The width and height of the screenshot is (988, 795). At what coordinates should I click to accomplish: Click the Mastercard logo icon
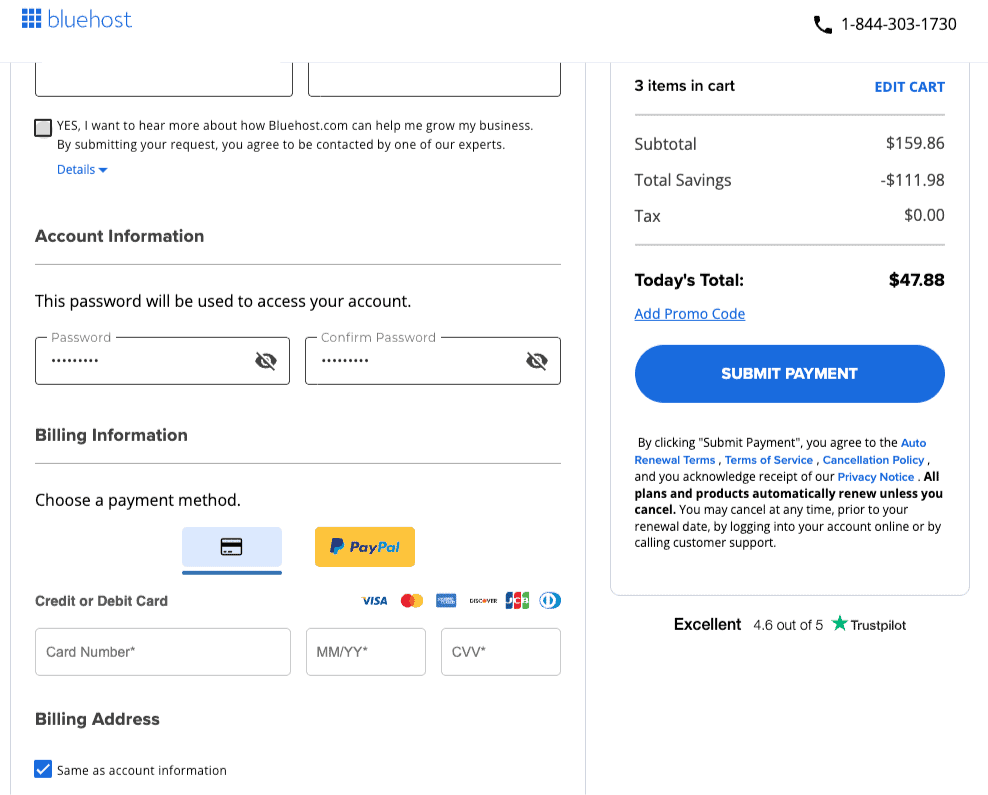pyautogui.click(x=411, y=601)
